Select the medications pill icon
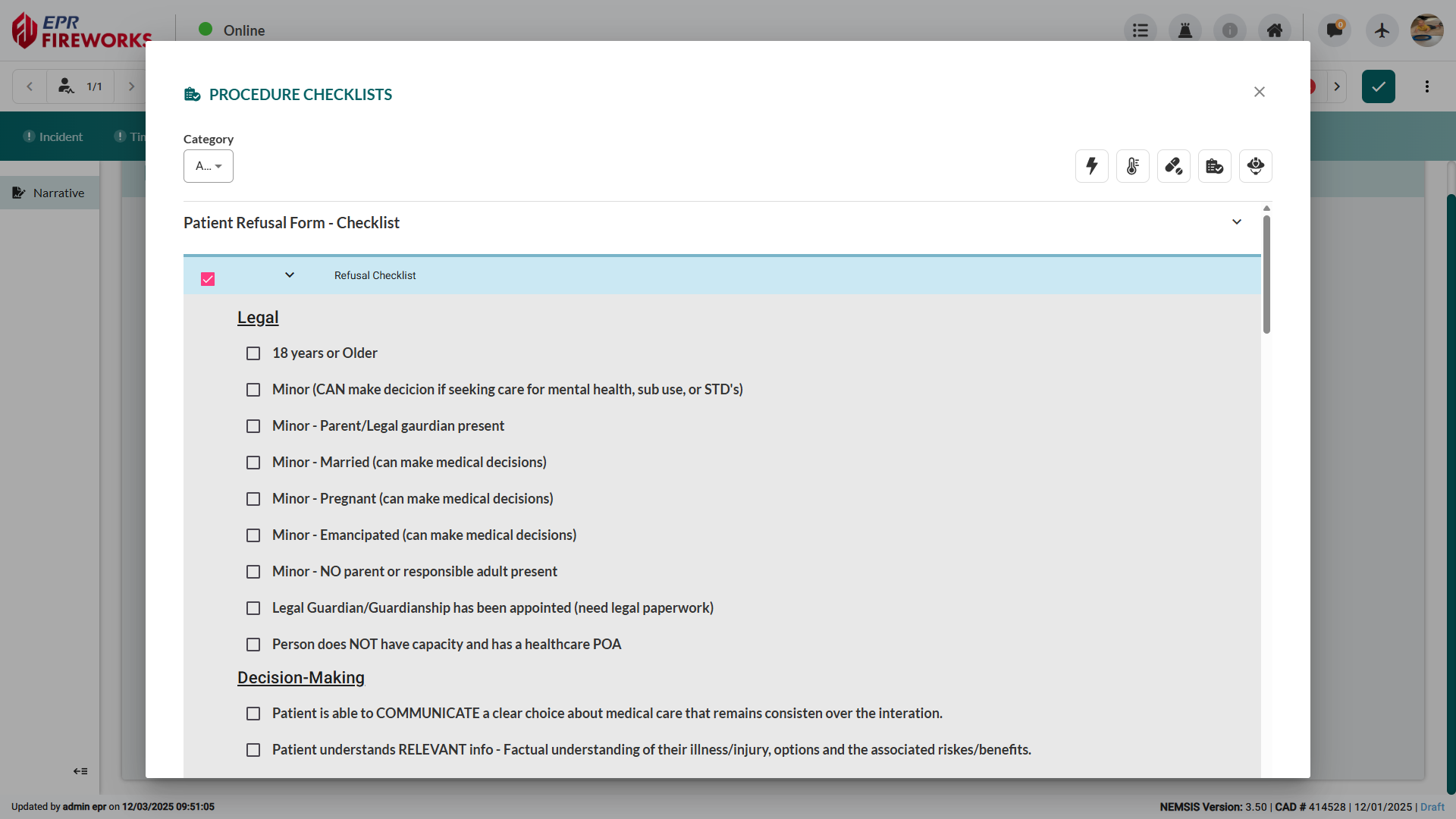 (x=1173, y=166)
